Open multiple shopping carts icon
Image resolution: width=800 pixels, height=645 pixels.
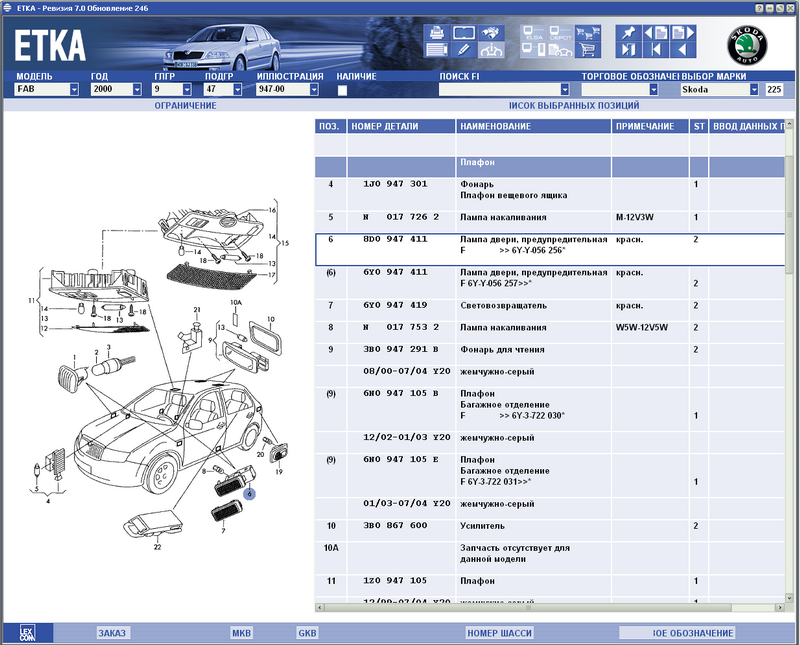tap(588, 33)
